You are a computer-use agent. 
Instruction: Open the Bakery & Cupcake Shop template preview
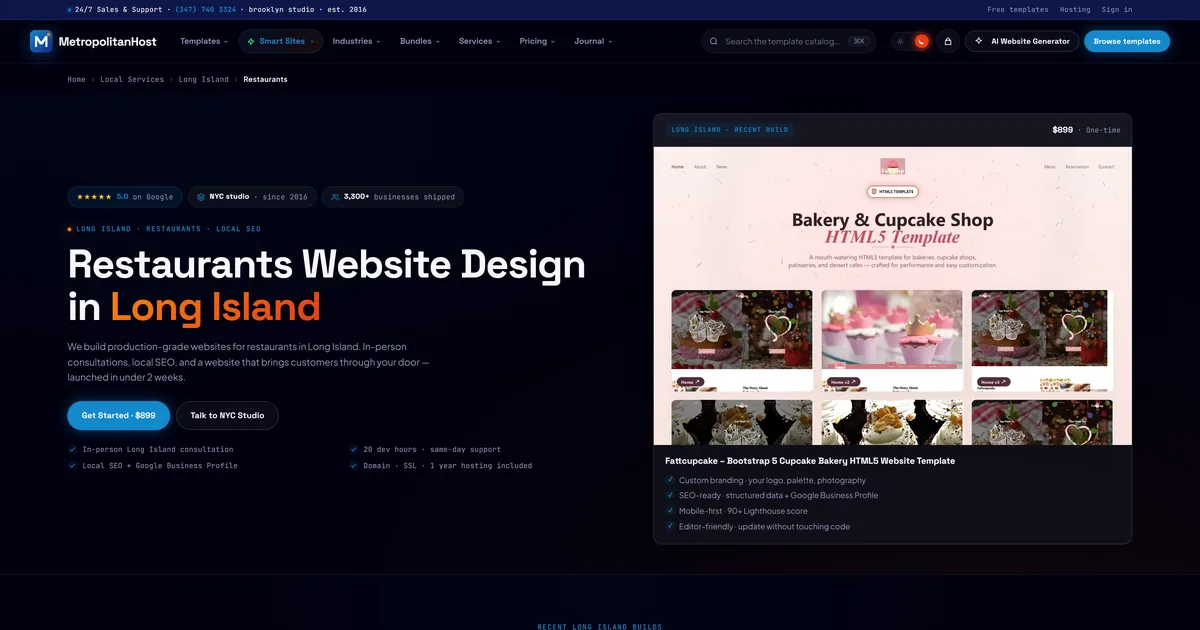point(892,296)
